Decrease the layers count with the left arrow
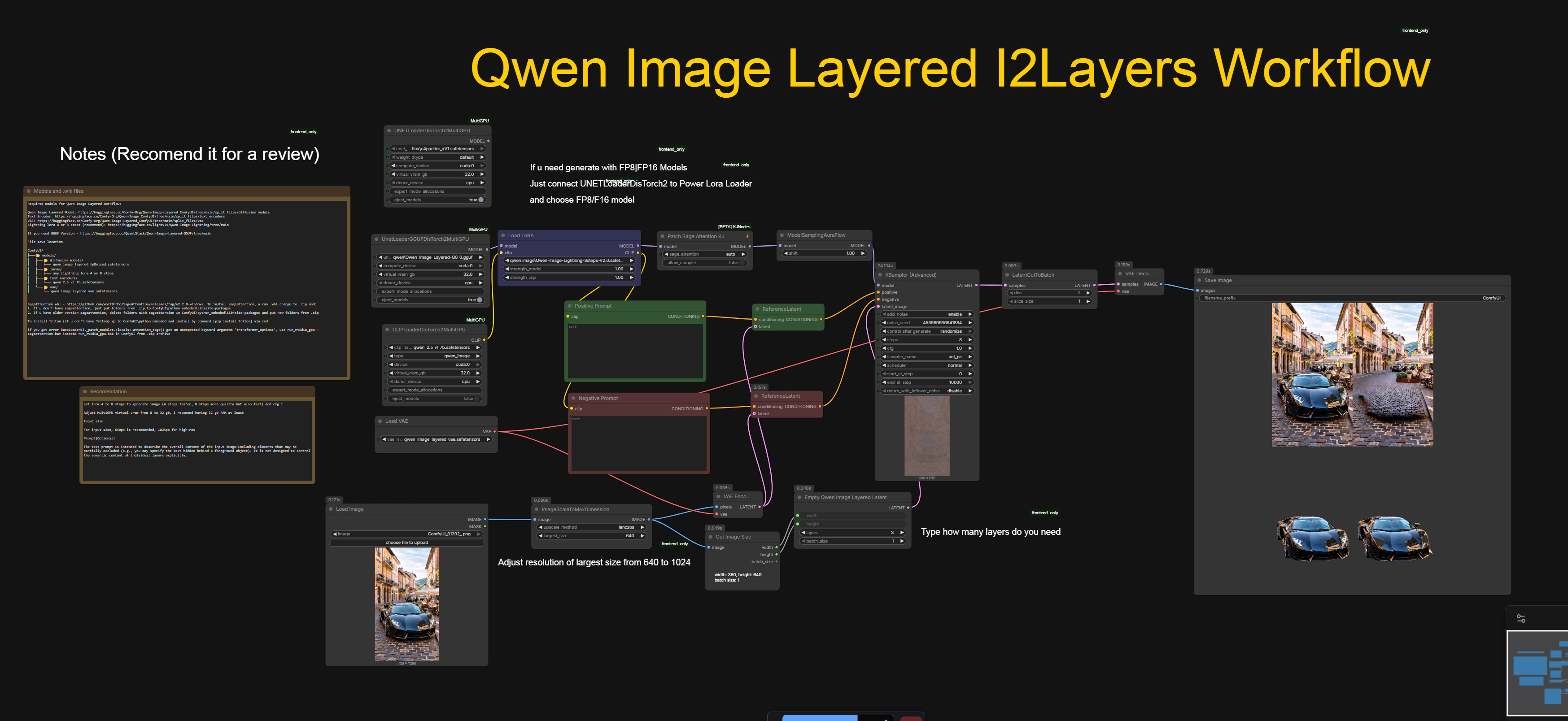The image size is (1568, 721). [804, 532]
